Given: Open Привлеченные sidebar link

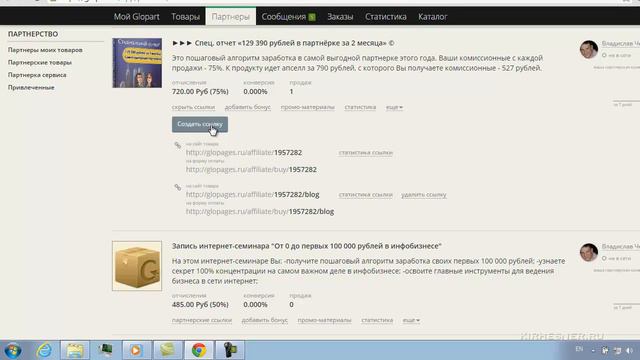Looking at the screenshot, I should (x=31, y=87).
